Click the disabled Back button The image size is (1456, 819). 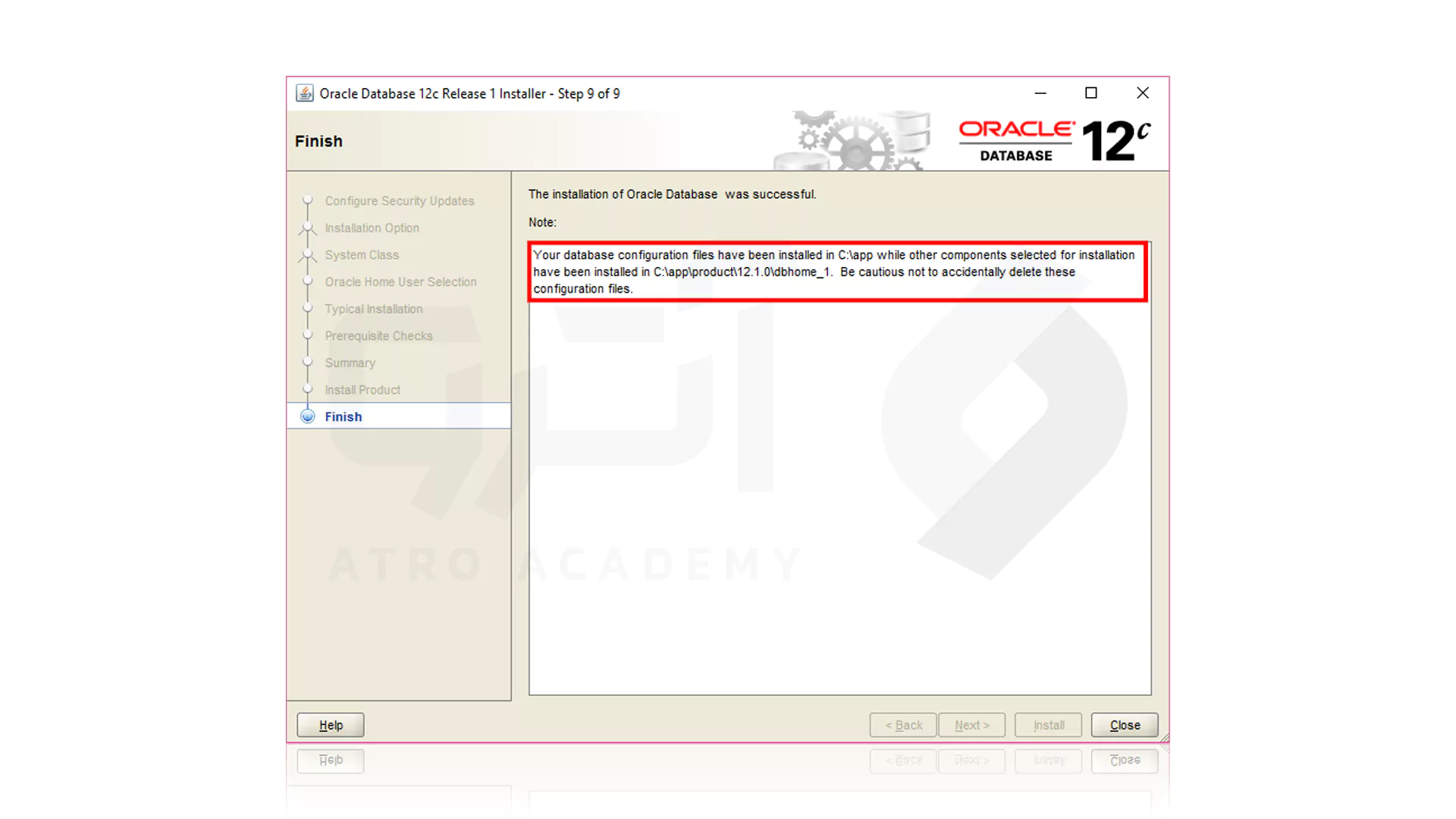coord(902,724)
